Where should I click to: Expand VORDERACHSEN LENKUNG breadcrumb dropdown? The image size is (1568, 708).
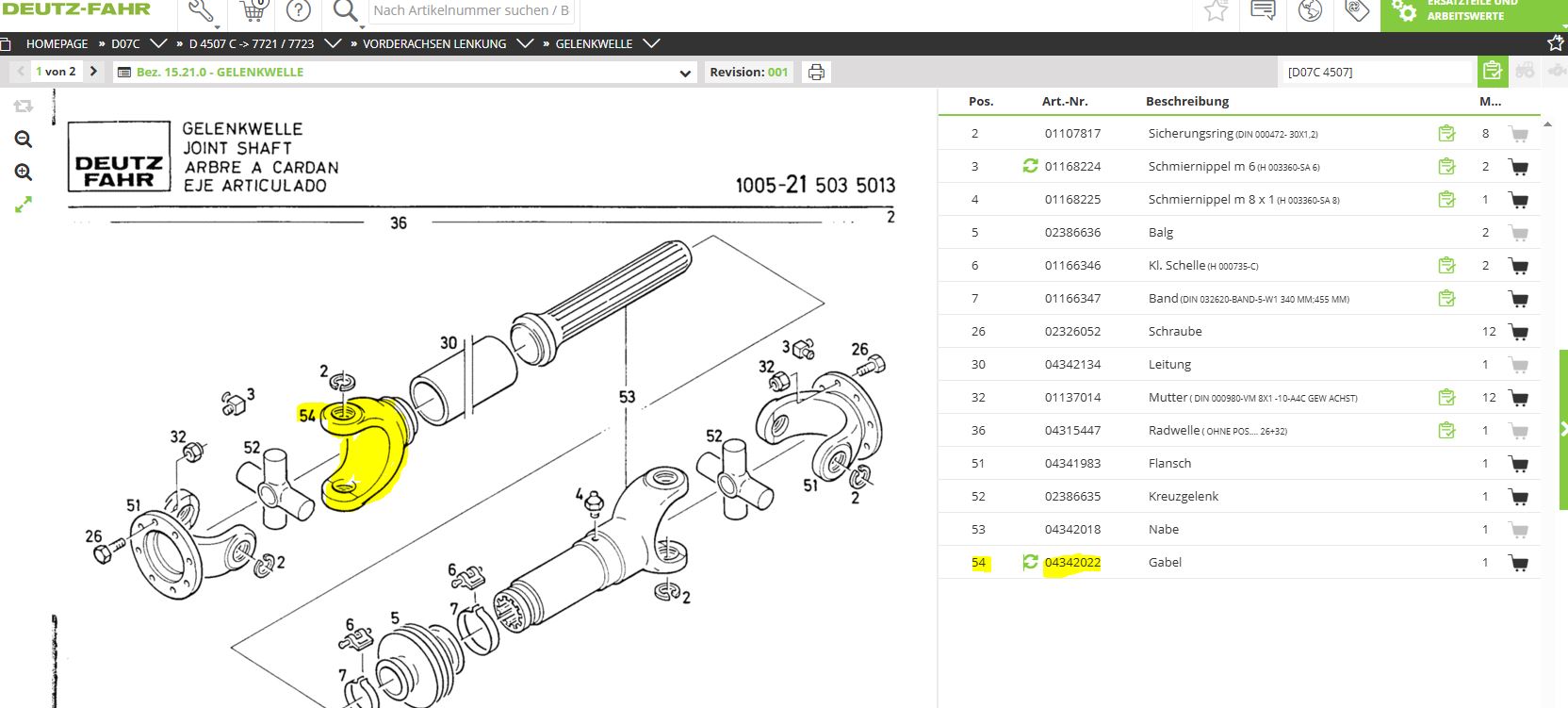click(525, 43)
